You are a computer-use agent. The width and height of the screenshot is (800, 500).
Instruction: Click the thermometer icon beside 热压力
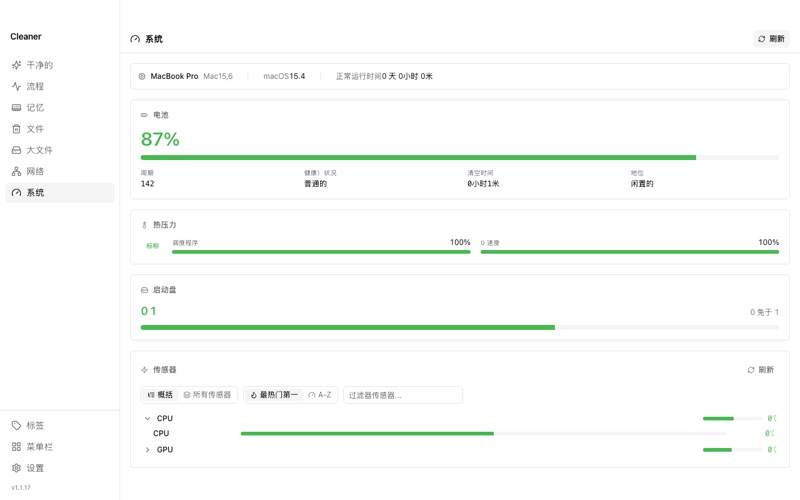pos(144,224)
